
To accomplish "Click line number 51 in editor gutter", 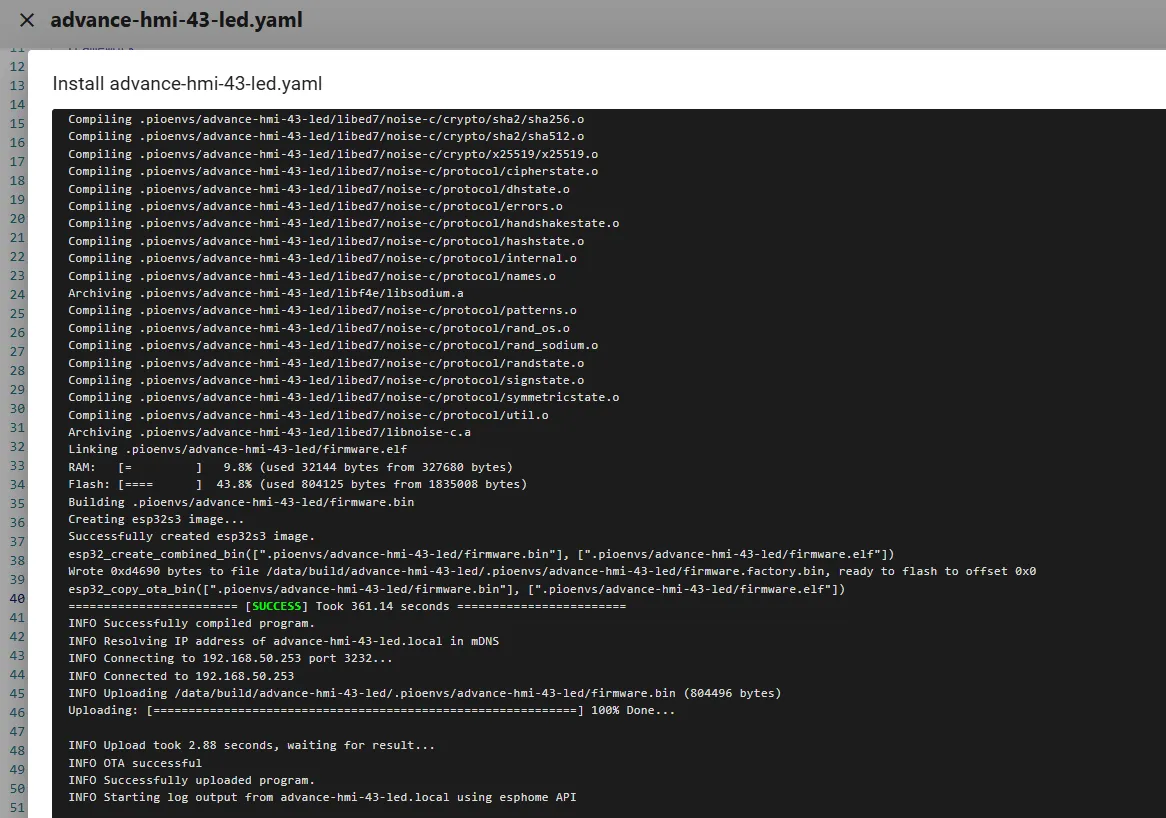I will pos(16,808).
